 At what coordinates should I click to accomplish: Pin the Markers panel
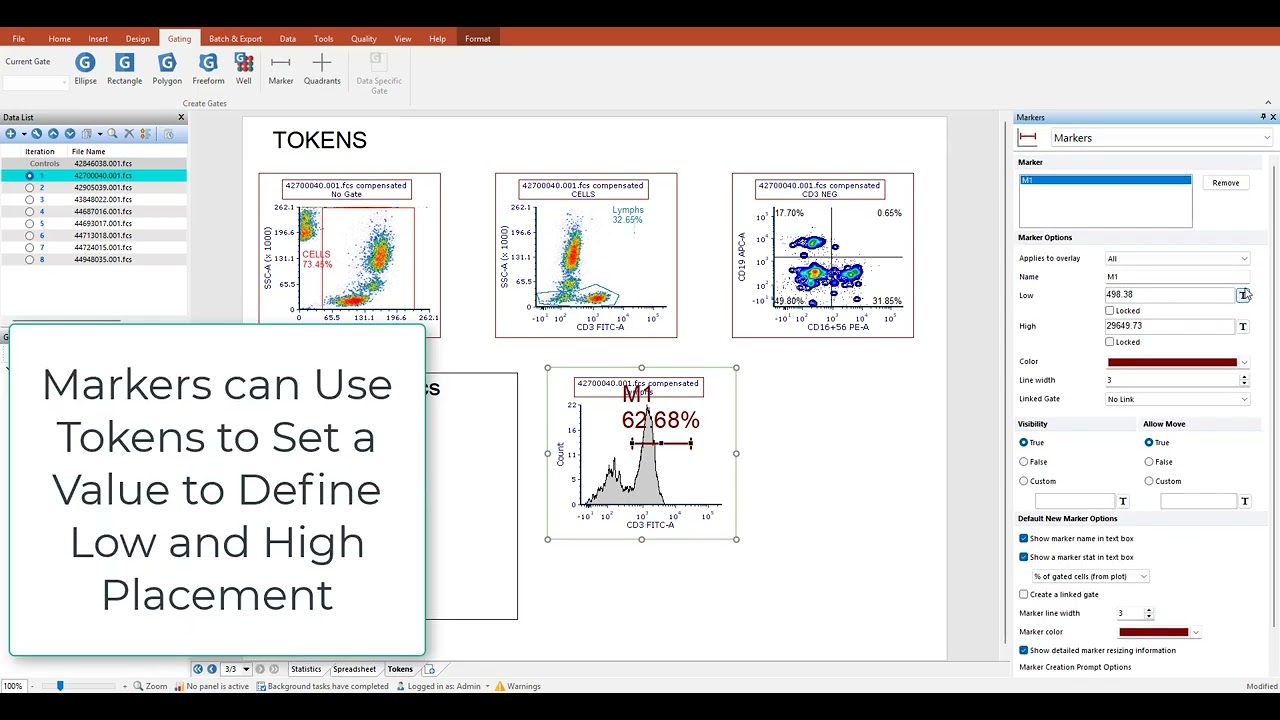click(x=1262, y=118)
